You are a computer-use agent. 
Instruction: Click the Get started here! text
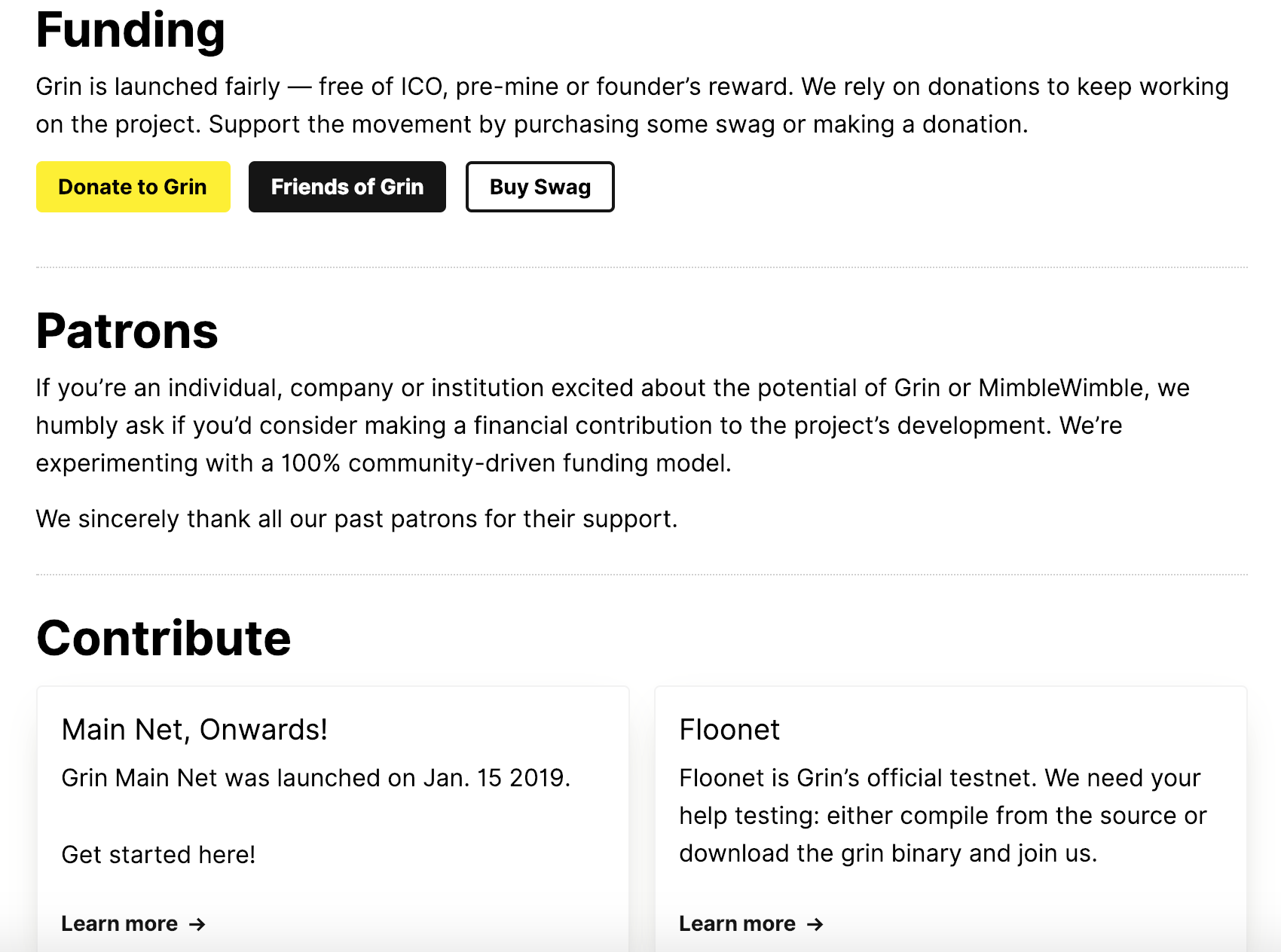tap(158, 855)
